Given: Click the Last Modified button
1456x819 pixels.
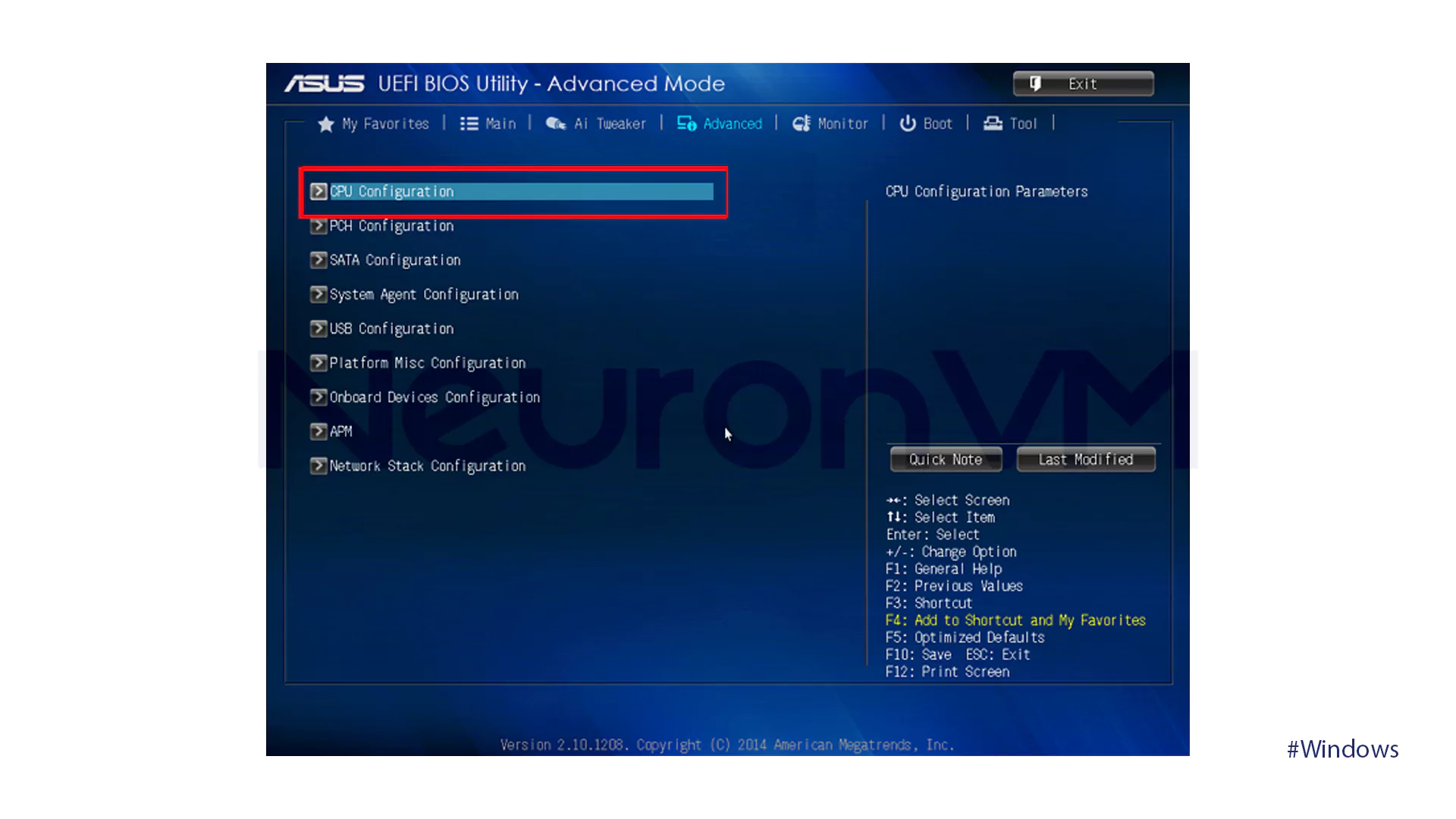Looking at the screenshot, I should pyautogui.click(x=1086, y=460).
